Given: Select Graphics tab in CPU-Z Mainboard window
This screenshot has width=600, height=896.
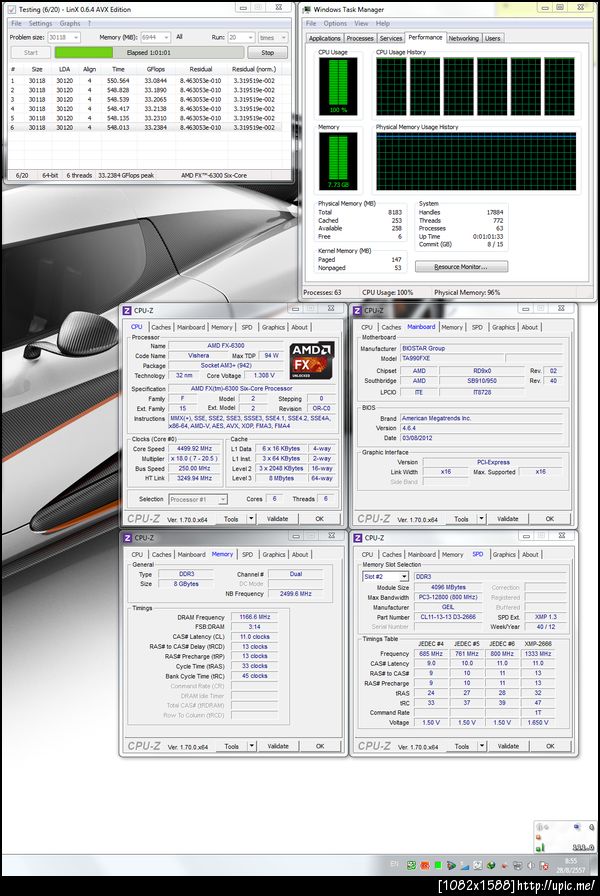Looking at the screenshot, I should pyautogui.click(x=503, y=327).
